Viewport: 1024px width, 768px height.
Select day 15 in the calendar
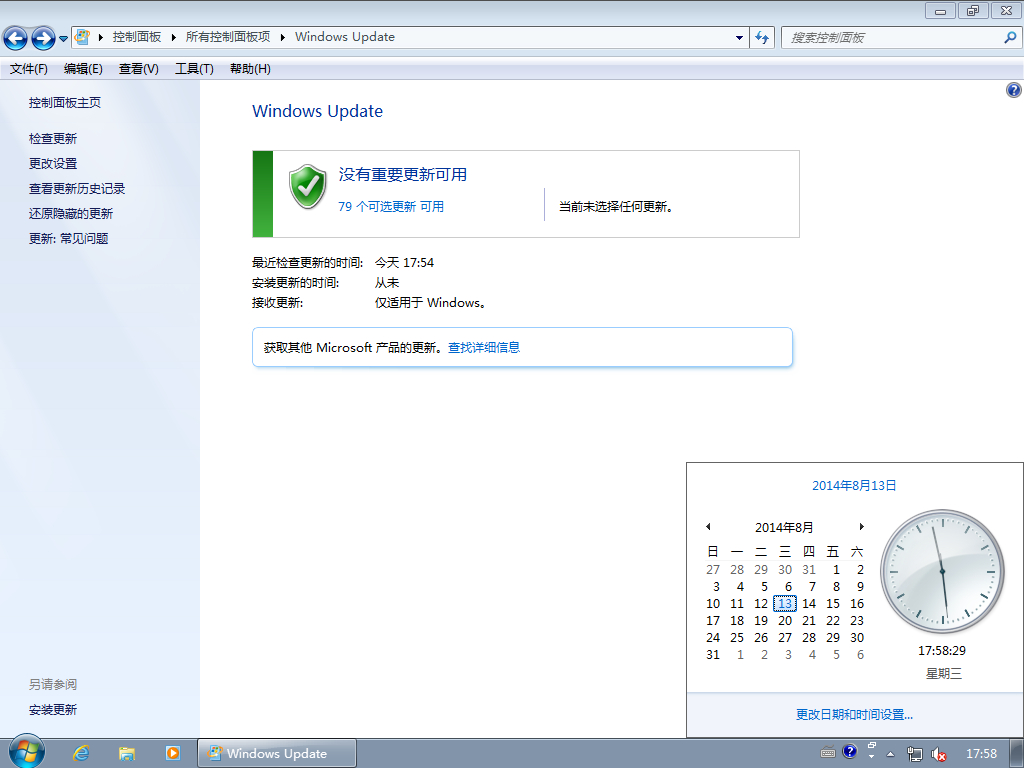coord(833,603)
